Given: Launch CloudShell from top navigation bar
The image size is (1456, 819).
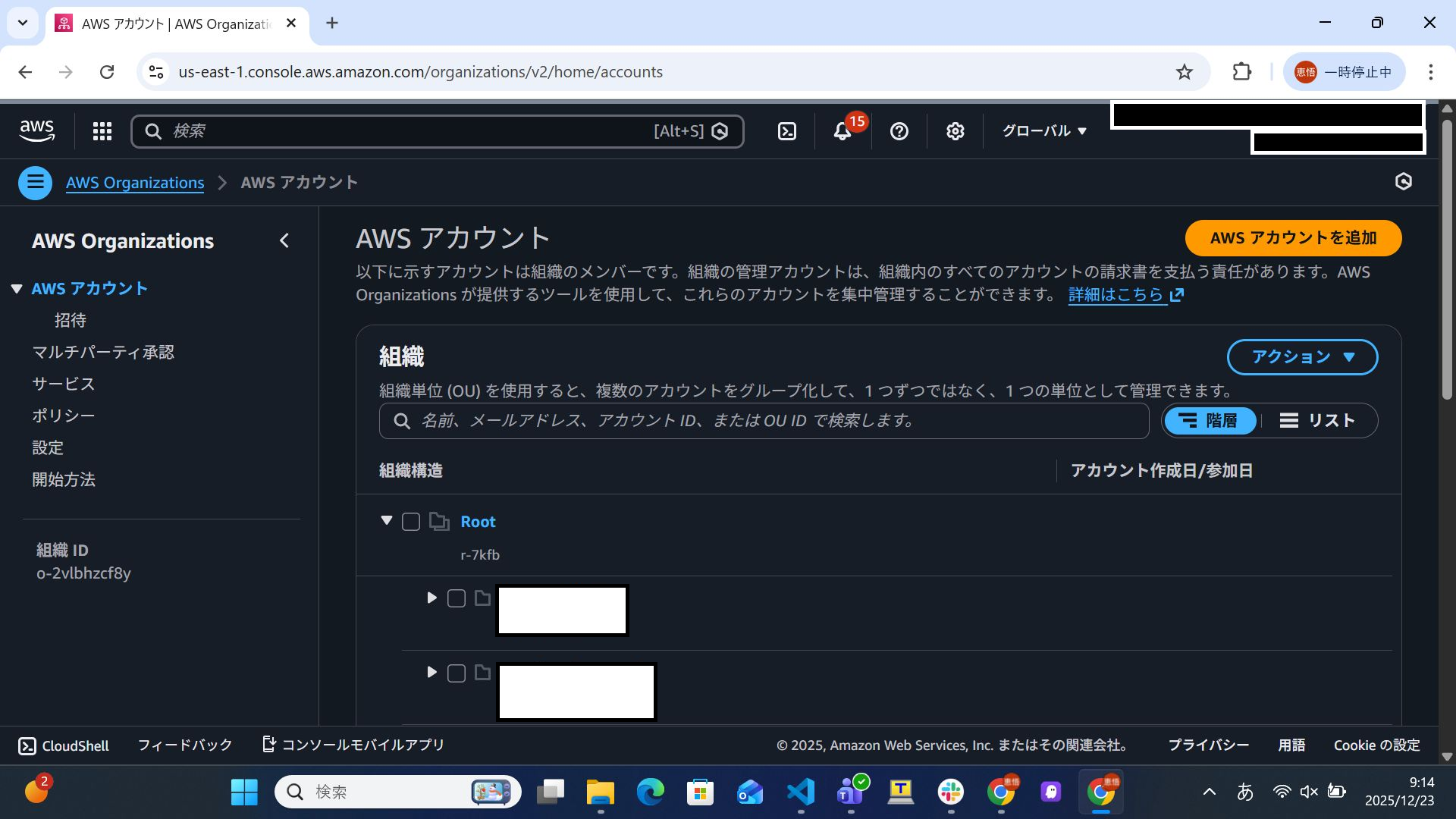Looking at the screenshot, I should click(x=787, y=131).
